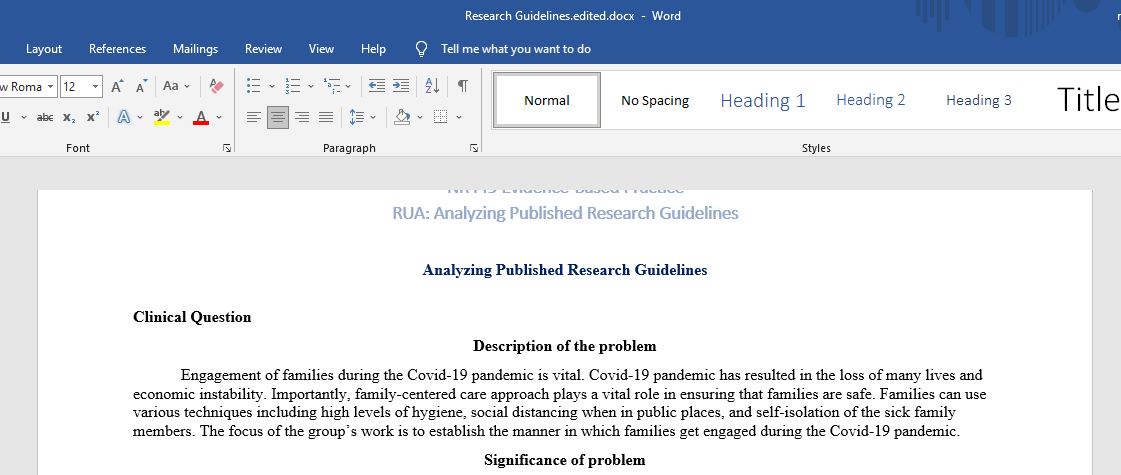Apply the Heading 3 style

coord(979,100)
